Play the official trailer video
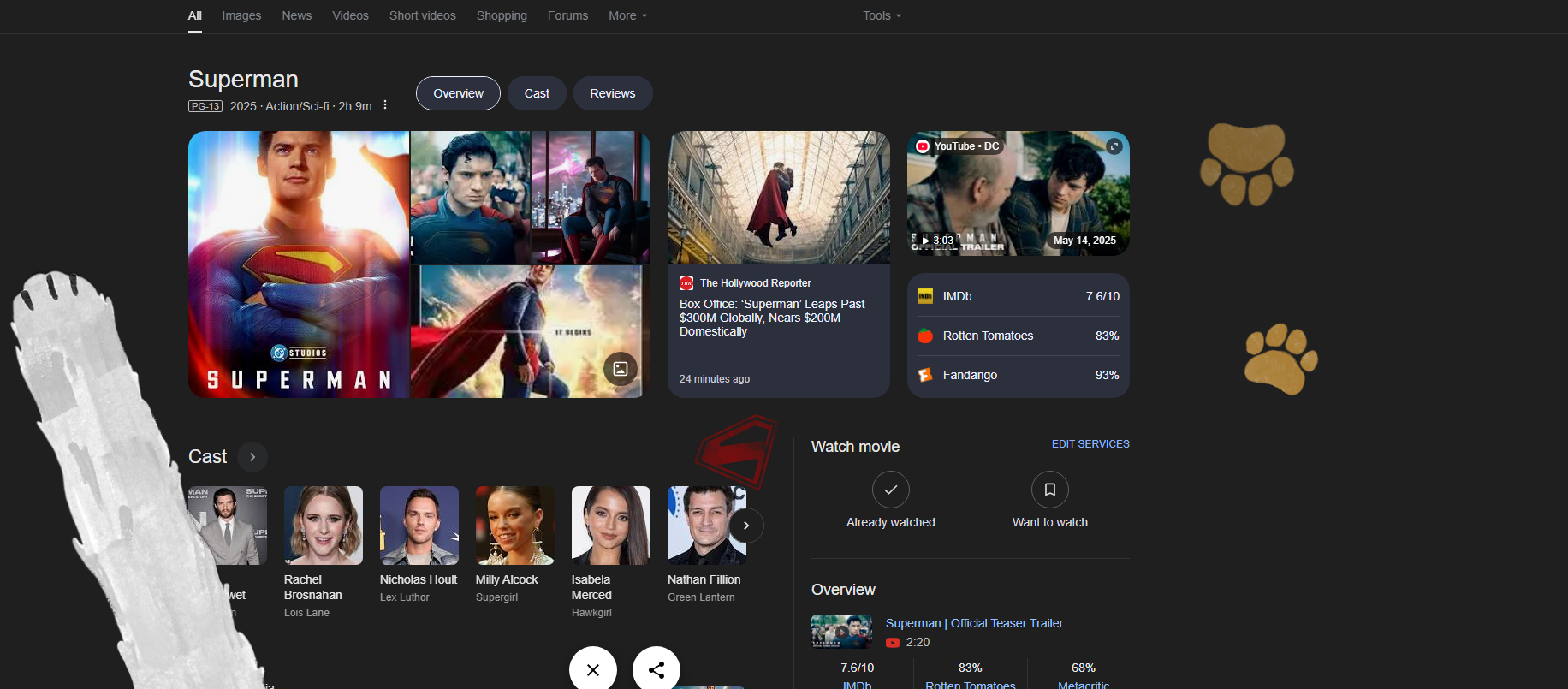Image resolution: width=1568 pixels, height=689 pixels. point(1018,193)
